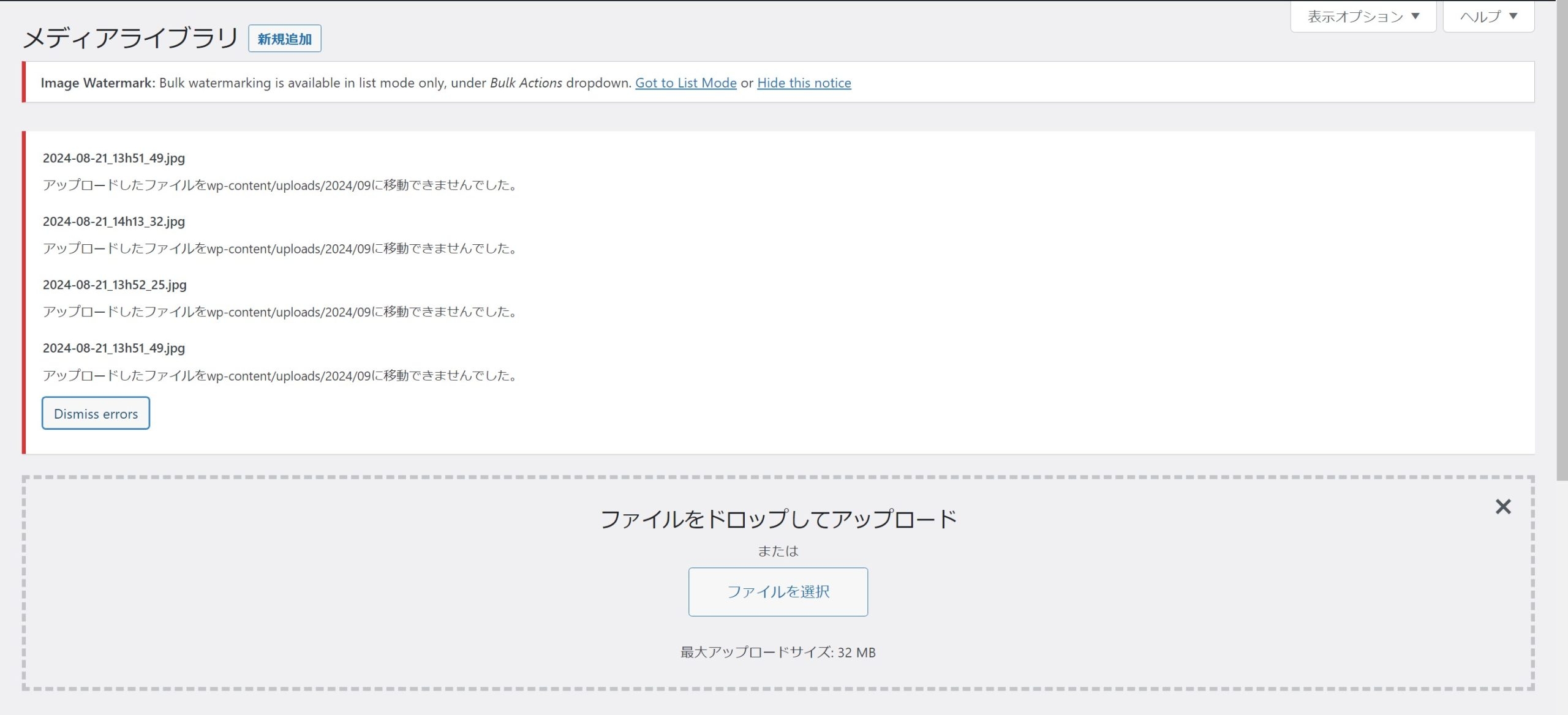Click error message below 13h52_25.jpg filename
The image size is (1568, 715).
281,312
